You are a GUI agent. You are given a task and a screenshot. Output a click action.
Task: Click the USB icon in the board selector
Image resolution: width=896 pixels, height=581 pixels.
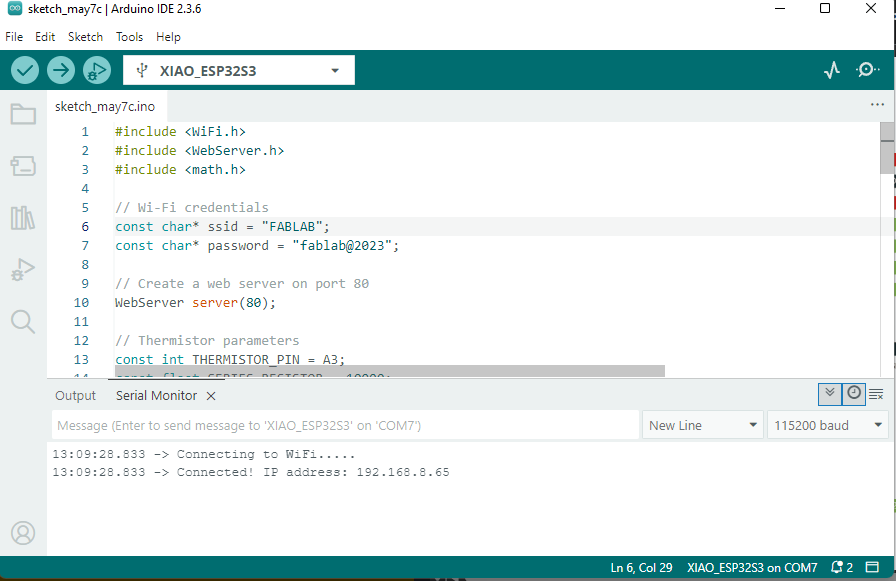click(142, 71)
